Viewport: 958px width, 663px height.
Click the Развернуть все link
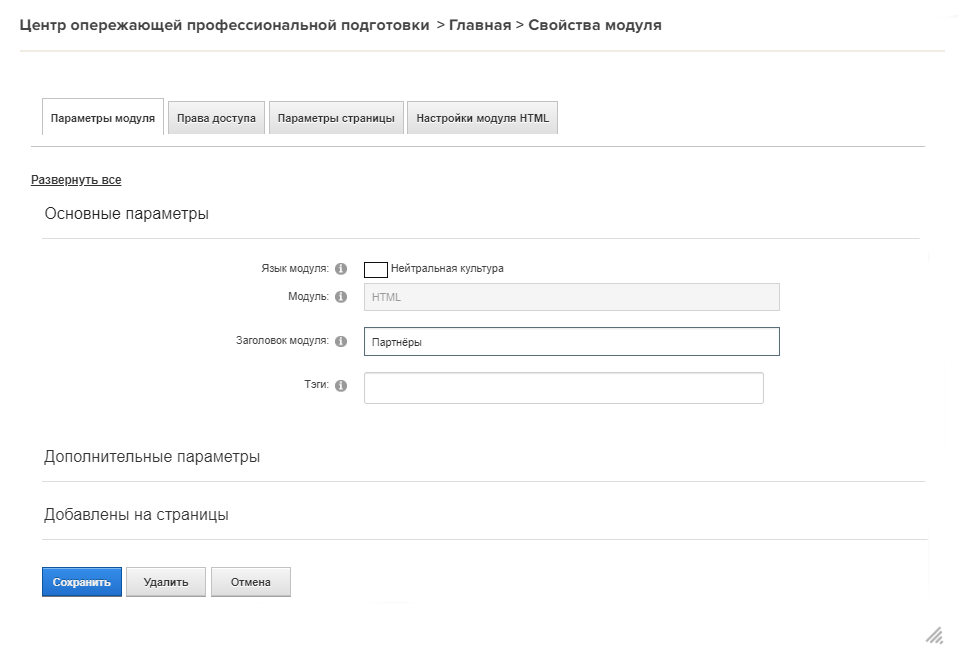(76, 180)
